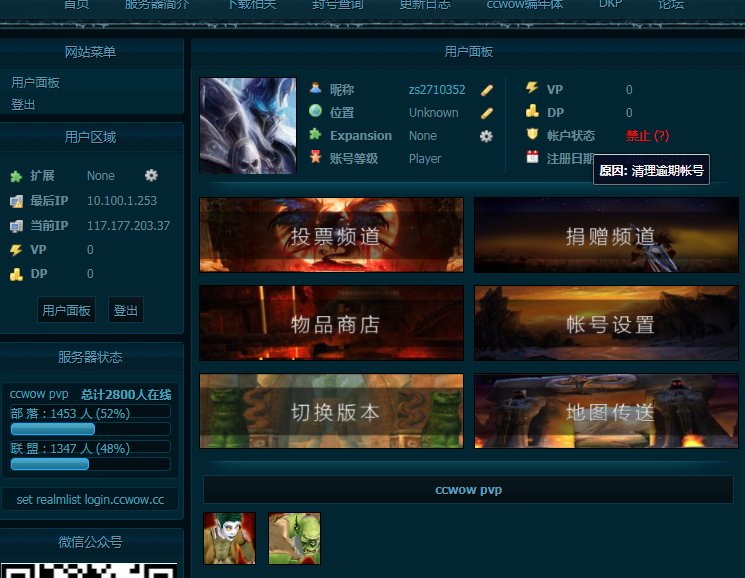Click the globe icon beside 位置
This screenshot has width=745, height=578.
pyautogui.click(x=315, y=111)
